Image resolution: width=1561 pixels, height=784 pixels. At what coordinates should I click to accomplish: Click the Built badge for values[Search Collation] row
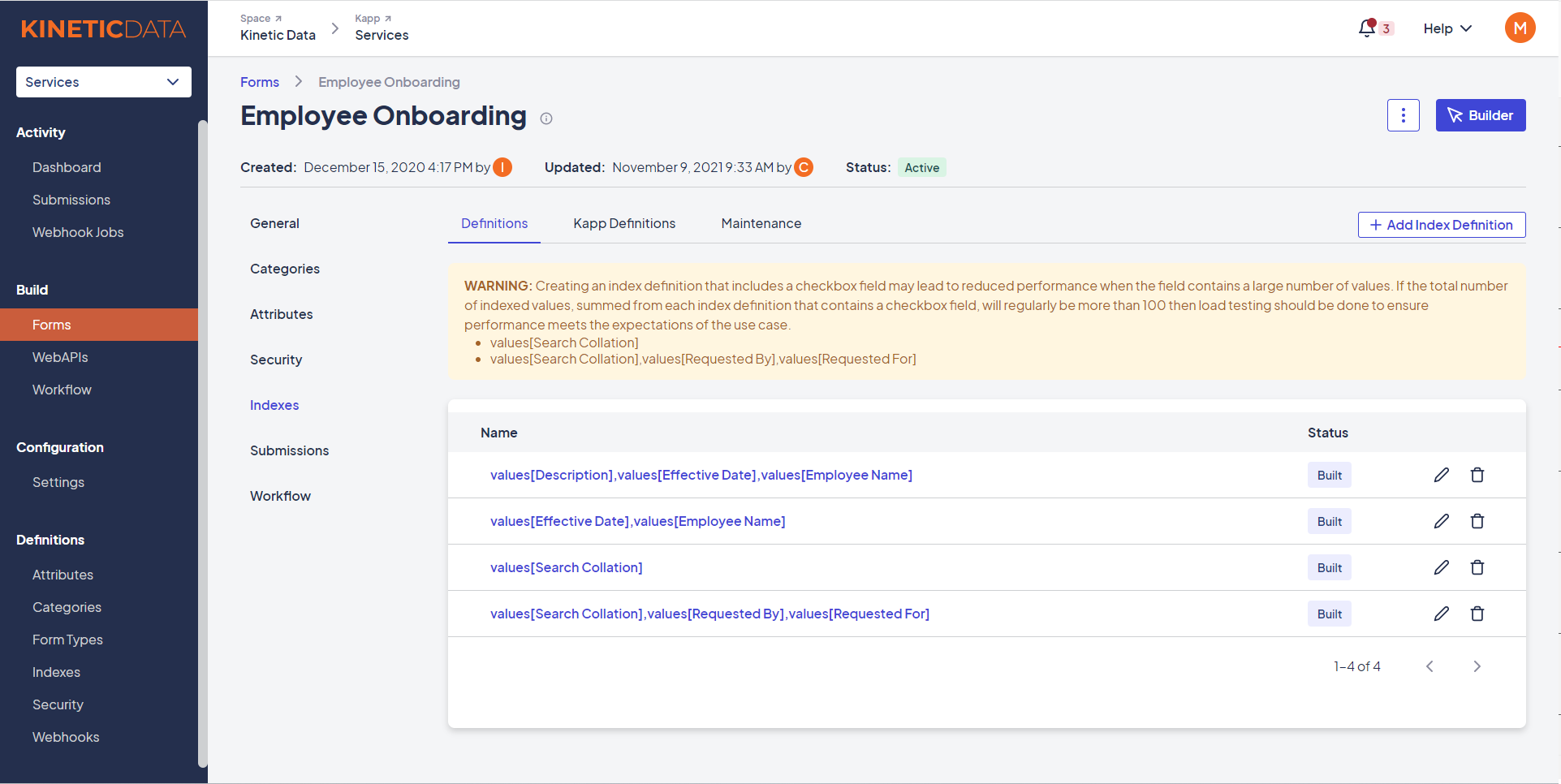pos(1330,567)
